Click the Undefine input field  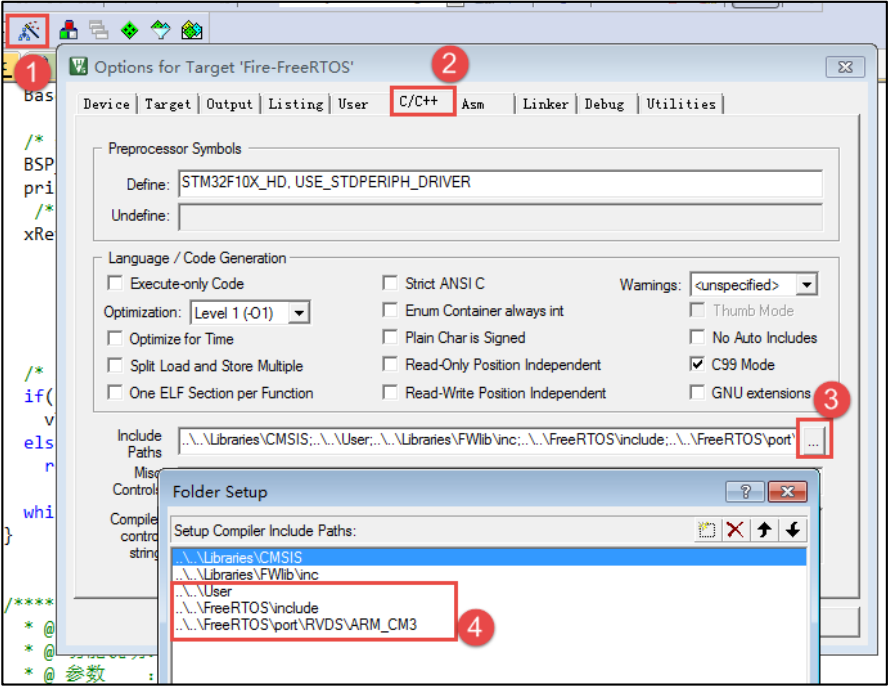click(500, 217)
